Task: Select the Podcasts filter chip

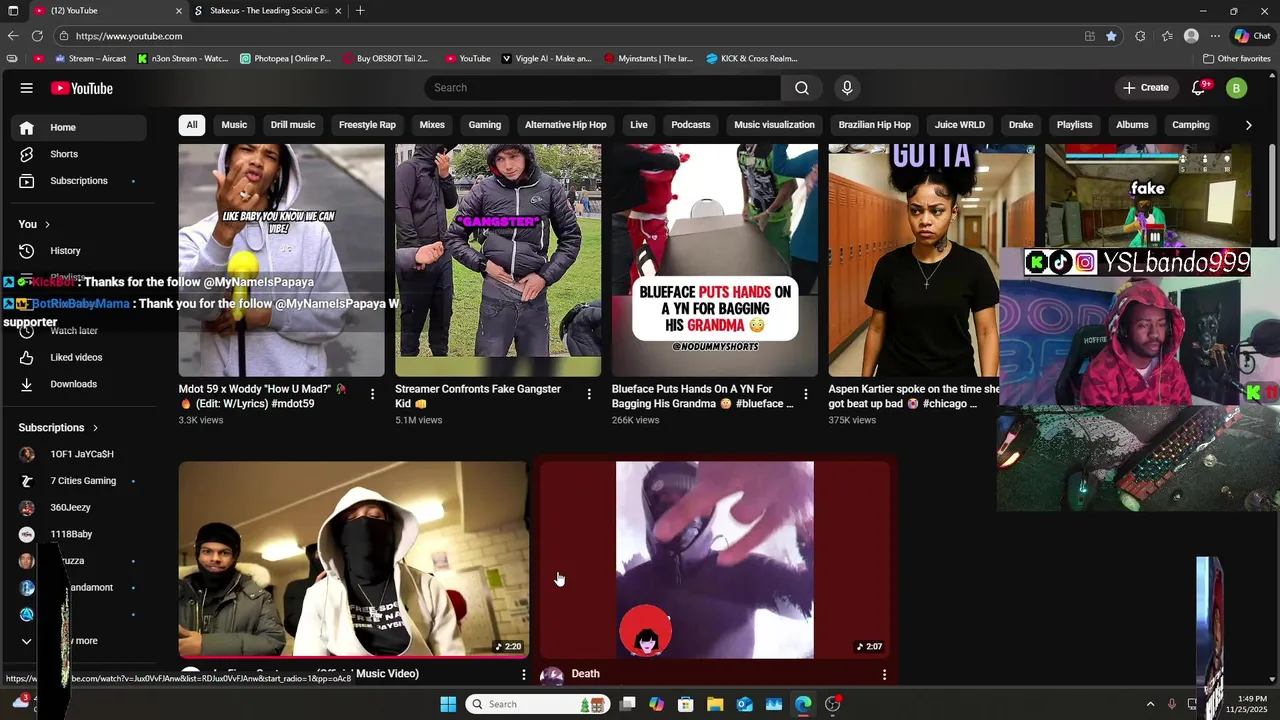Action: [x=691, y=125]
